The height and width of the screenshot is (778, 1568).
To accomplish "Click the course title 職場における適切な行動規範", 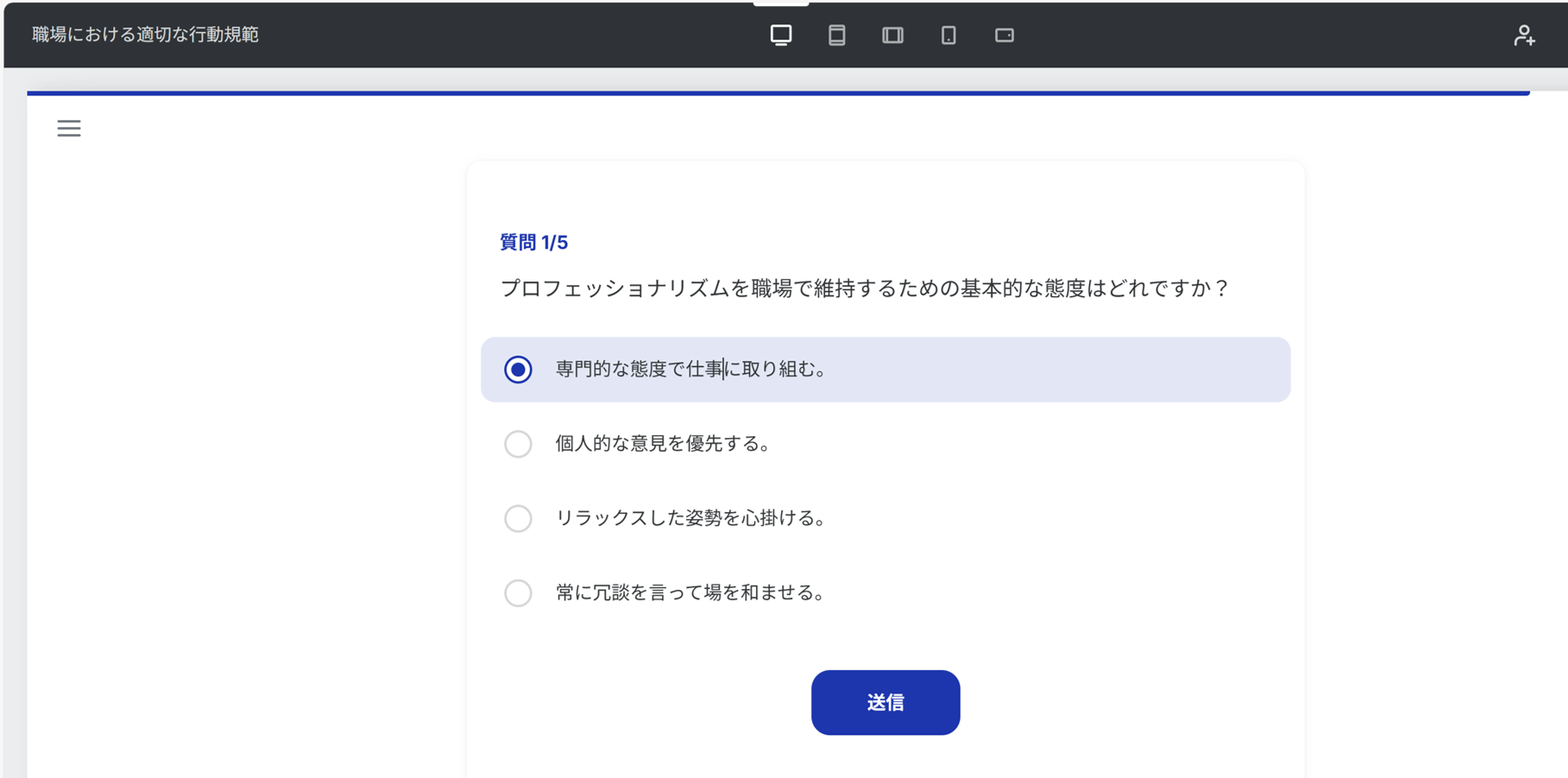I will (x=145, y=35).
